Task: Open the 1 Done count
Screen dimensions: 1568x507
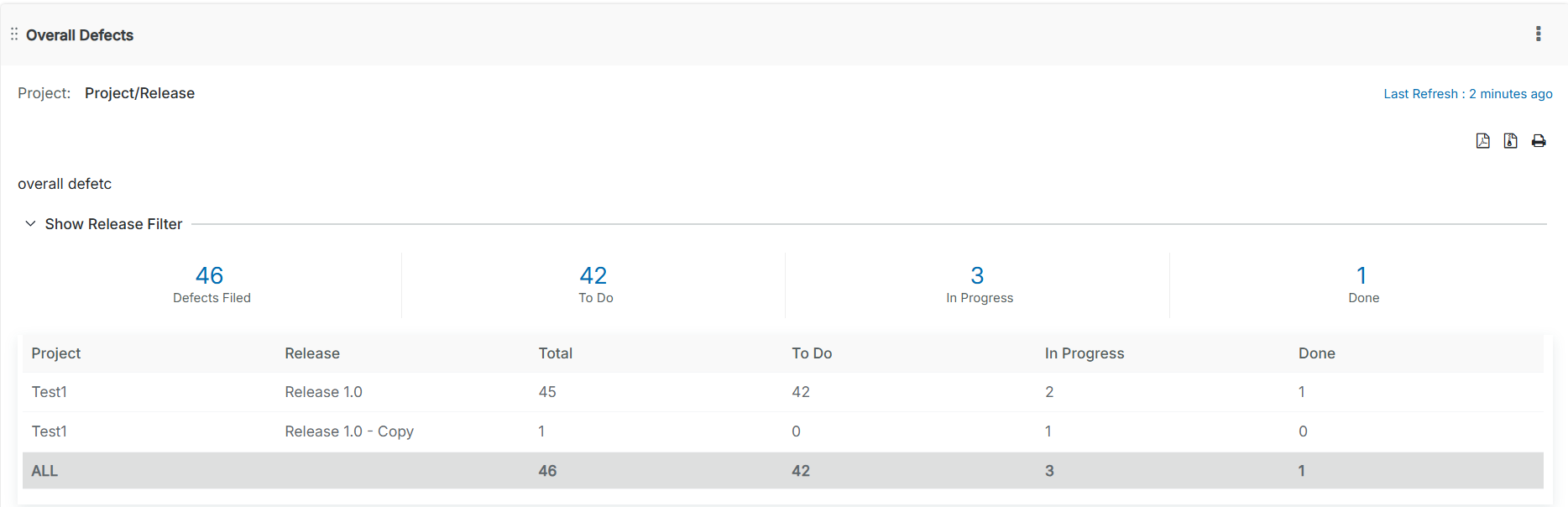Action: [x=1362, y=275]
